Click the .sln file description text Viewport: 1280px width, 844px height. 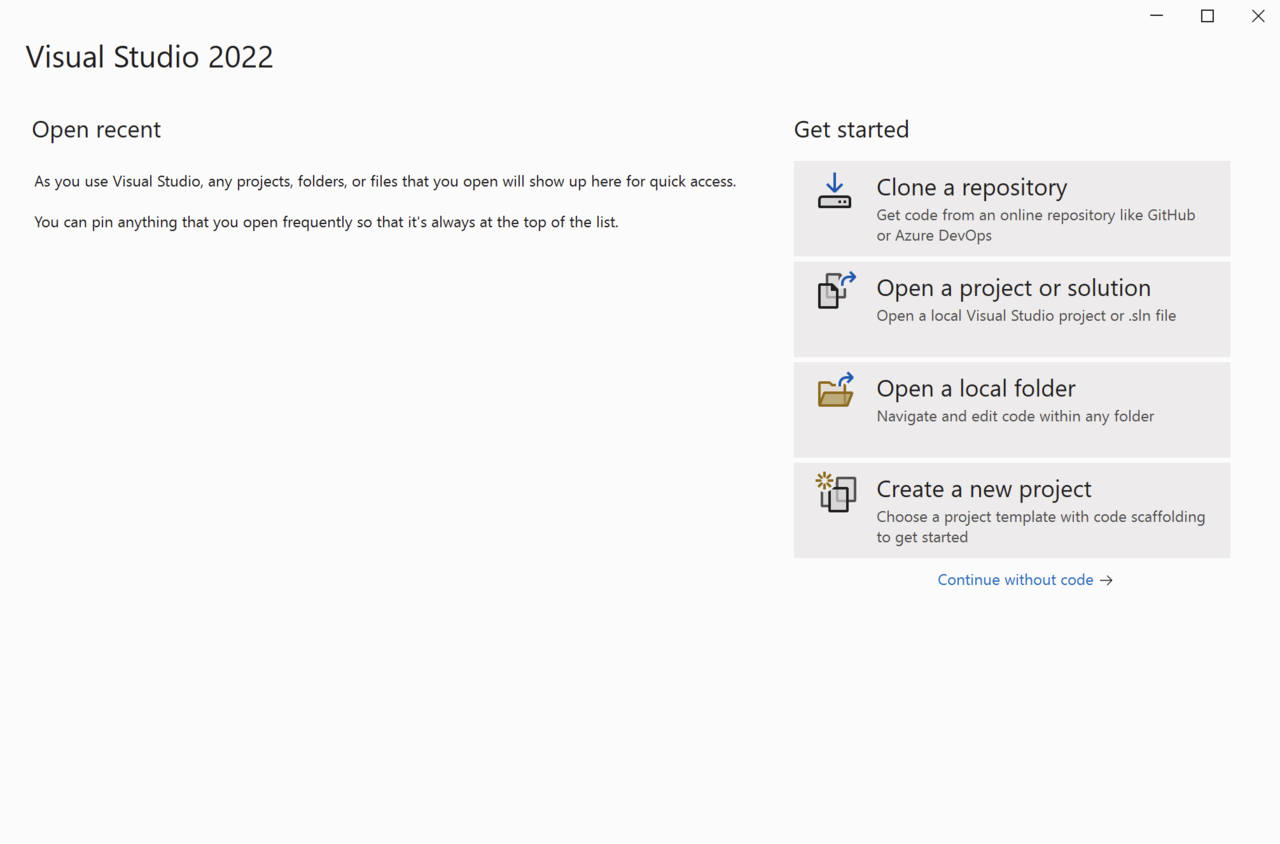click(x=1026, y=316)
